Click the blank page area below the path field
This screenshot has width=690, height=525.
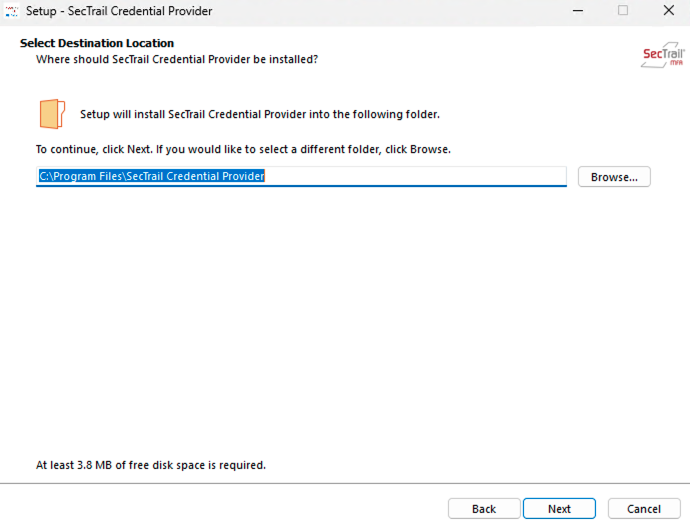coord(345,320)
